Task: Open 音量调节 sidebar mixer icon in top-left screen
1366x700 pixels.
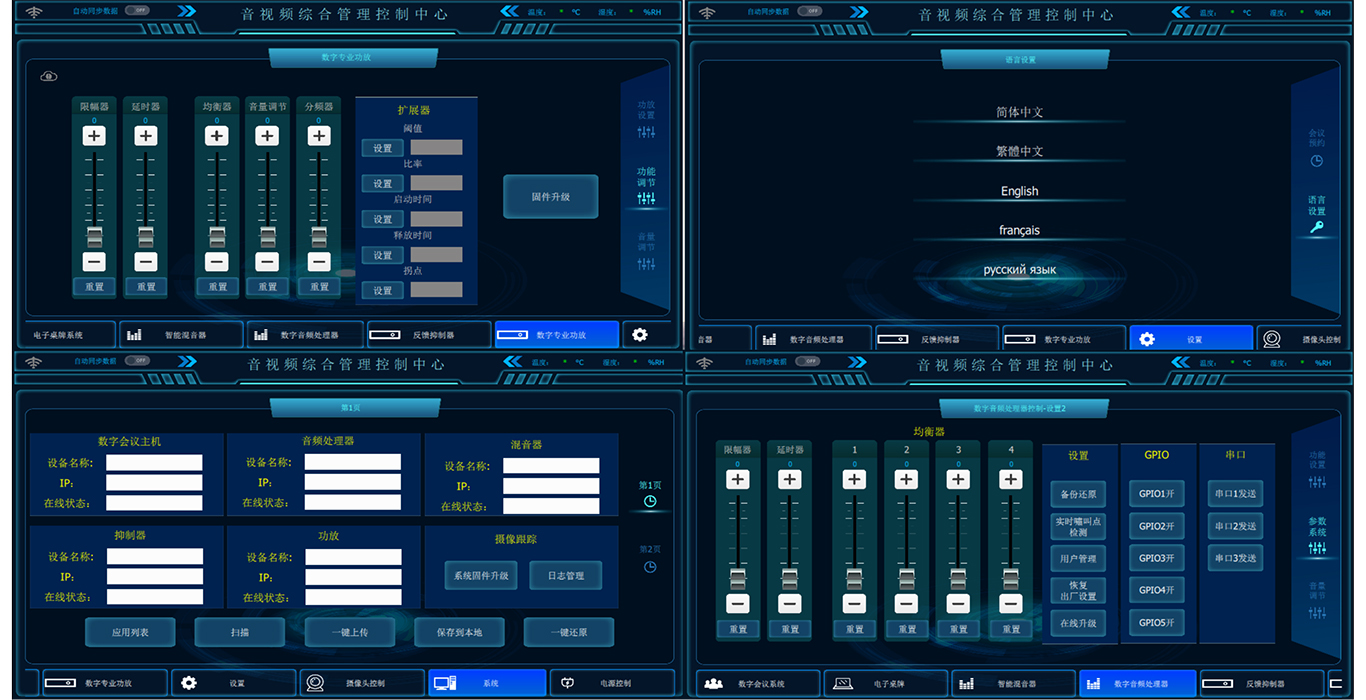Action: [646, 264]
